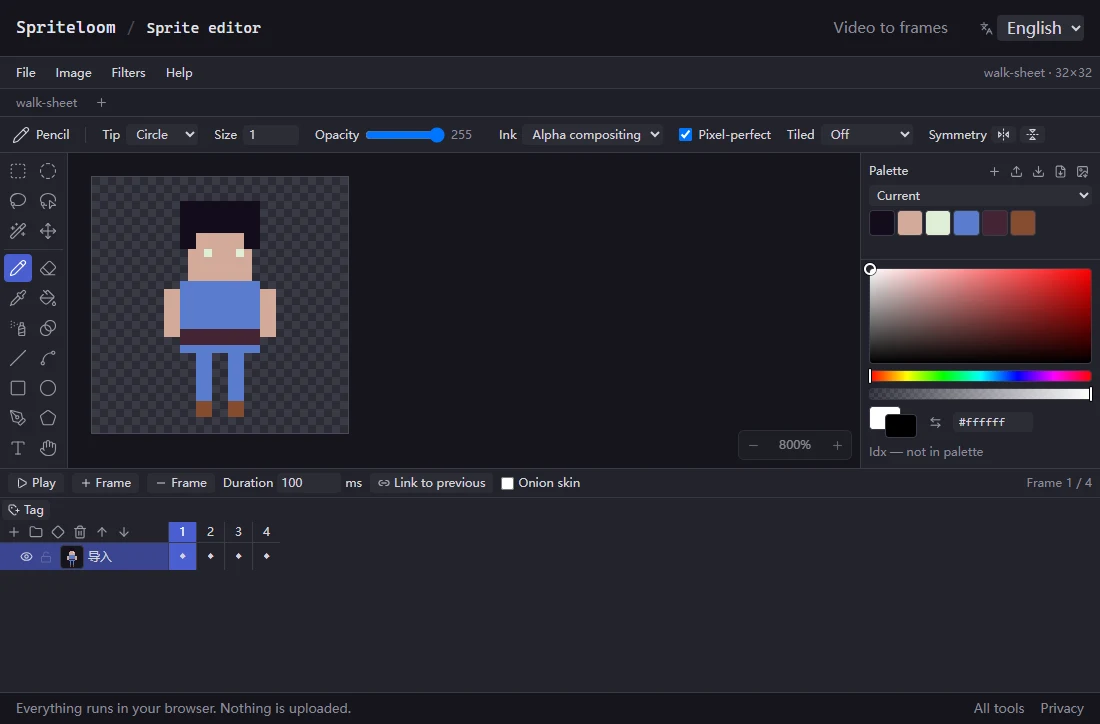Pick the rectangle shape tool

18,388
